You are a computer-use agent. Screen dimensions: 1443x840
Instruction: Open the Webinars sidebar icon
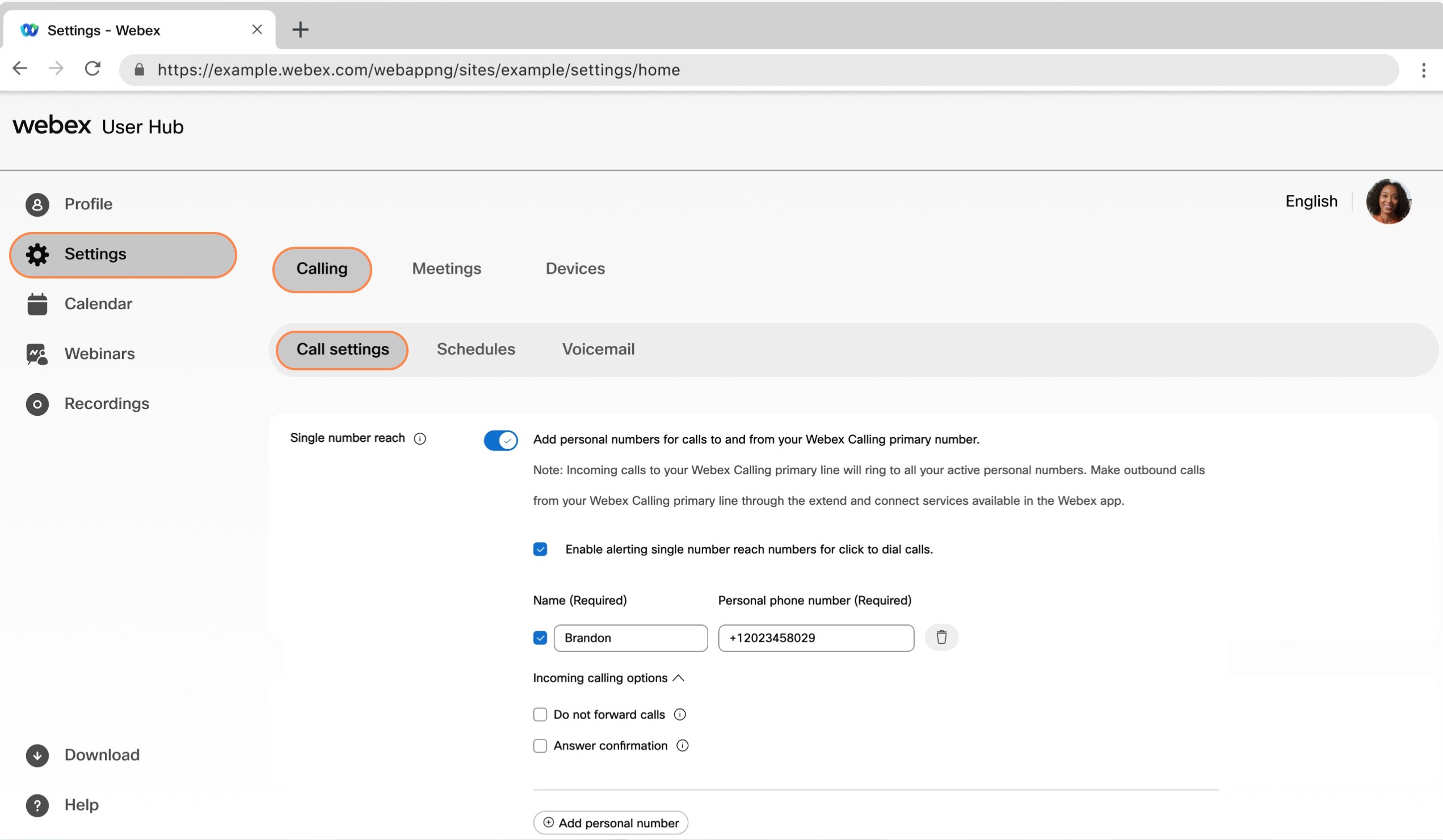coord(37,354)
